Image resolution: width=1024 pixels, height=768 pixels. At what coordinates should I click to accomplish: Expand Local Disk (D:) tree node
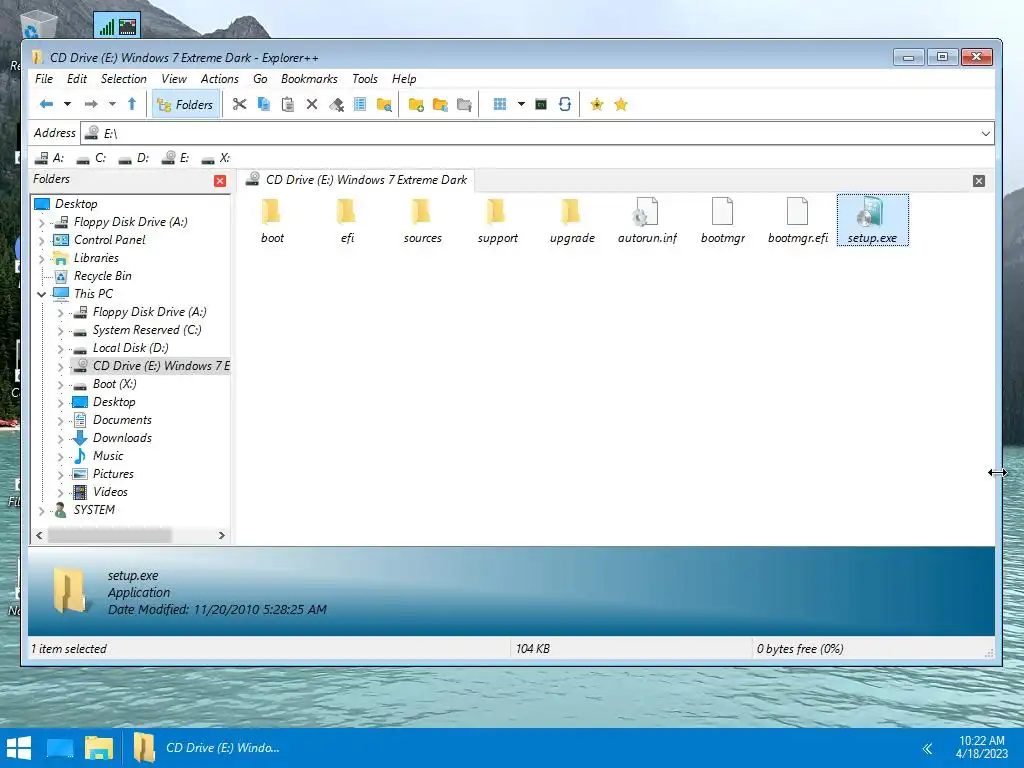click(60, 349)
